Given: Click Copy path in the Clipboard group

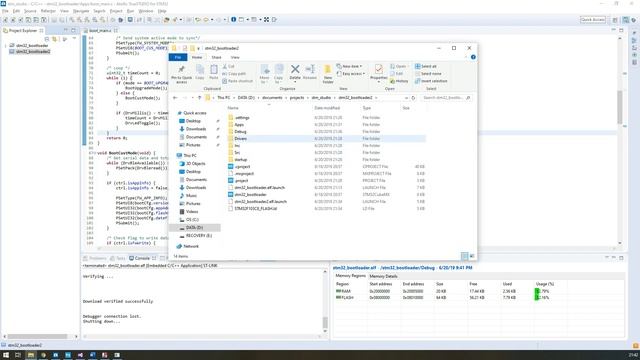Looking at the screenshot, I should [234, 74].
